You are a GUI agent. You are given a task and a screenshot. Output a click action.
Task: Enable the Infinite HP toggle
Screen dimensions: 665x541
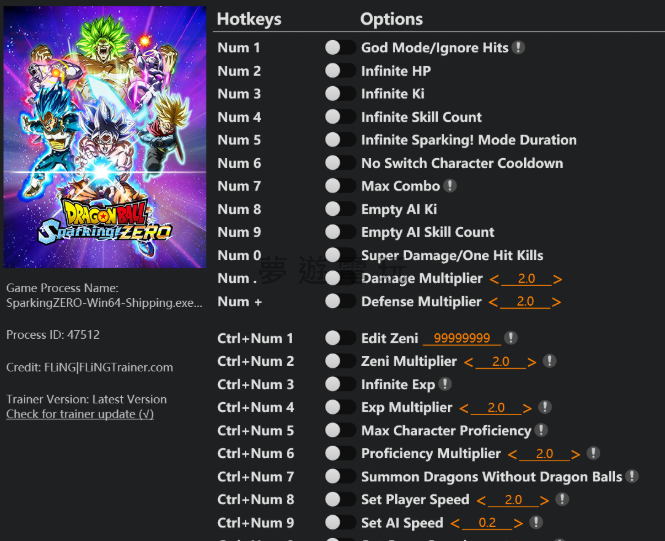(x=340, y=71)
